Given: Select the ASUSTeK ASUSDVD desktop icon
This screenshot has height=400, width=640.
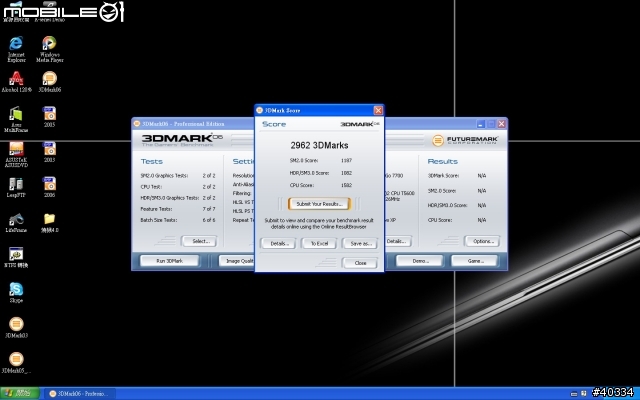Looking at the screenshot, I should click(16, 154).
